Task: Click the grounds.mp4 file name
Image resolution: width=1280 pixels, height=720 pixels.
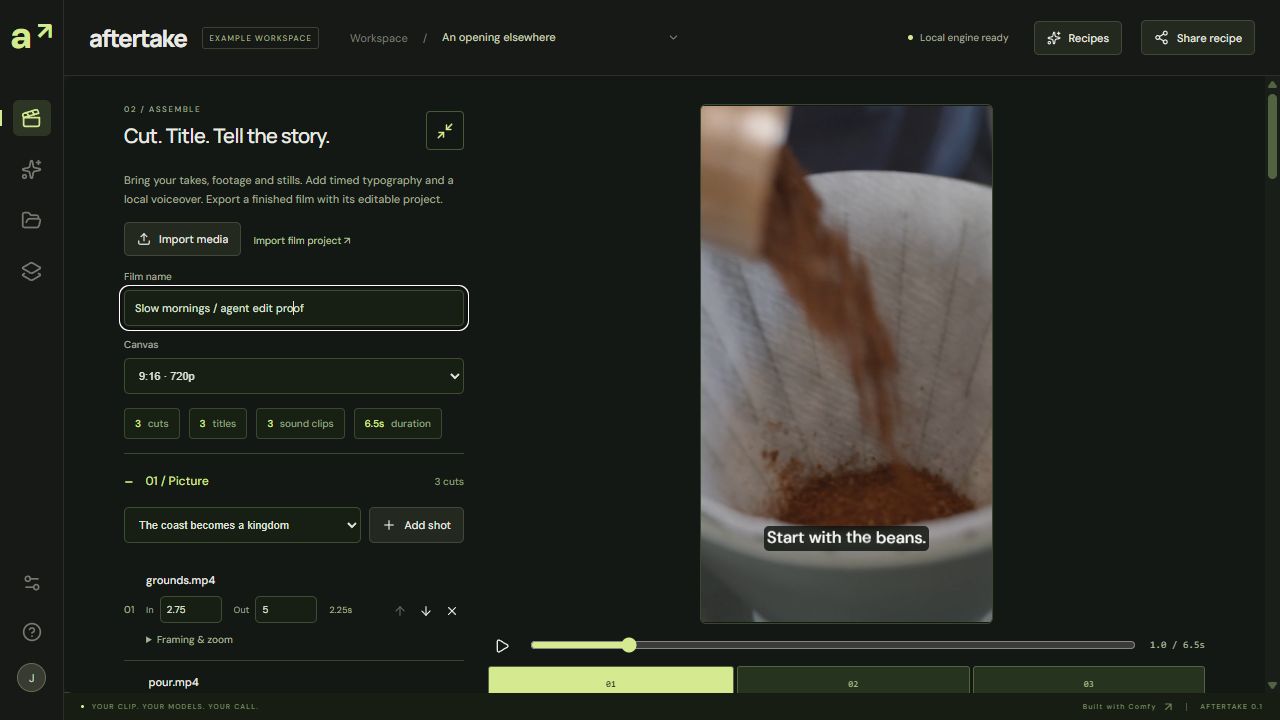Action: click(181, 580)
